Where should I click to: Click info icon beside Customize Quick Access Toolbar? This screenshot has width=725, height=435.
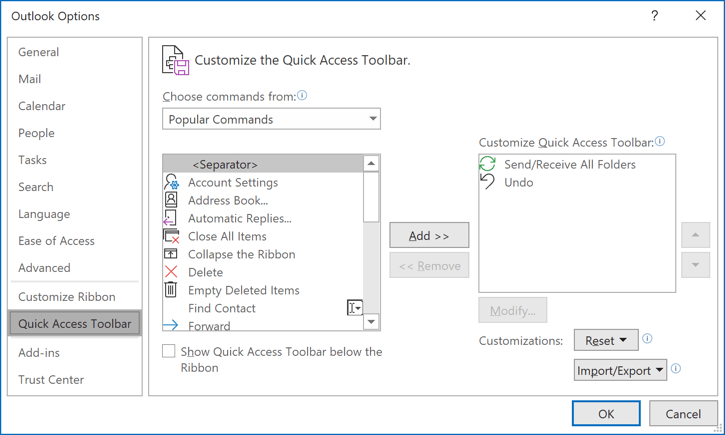click(660, 141)
